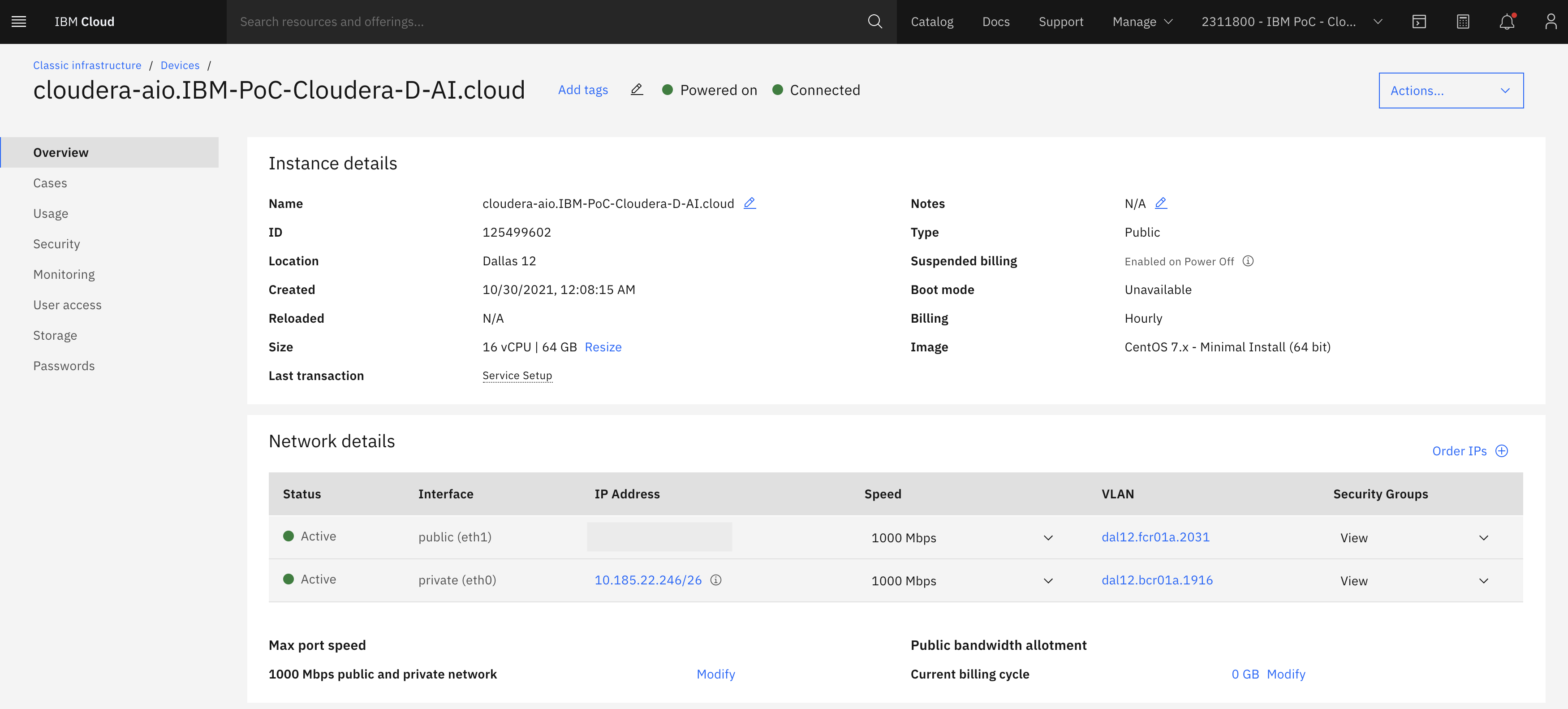Click the instance ID 125499602
The image size is (1568, 709).
(517, 233)
